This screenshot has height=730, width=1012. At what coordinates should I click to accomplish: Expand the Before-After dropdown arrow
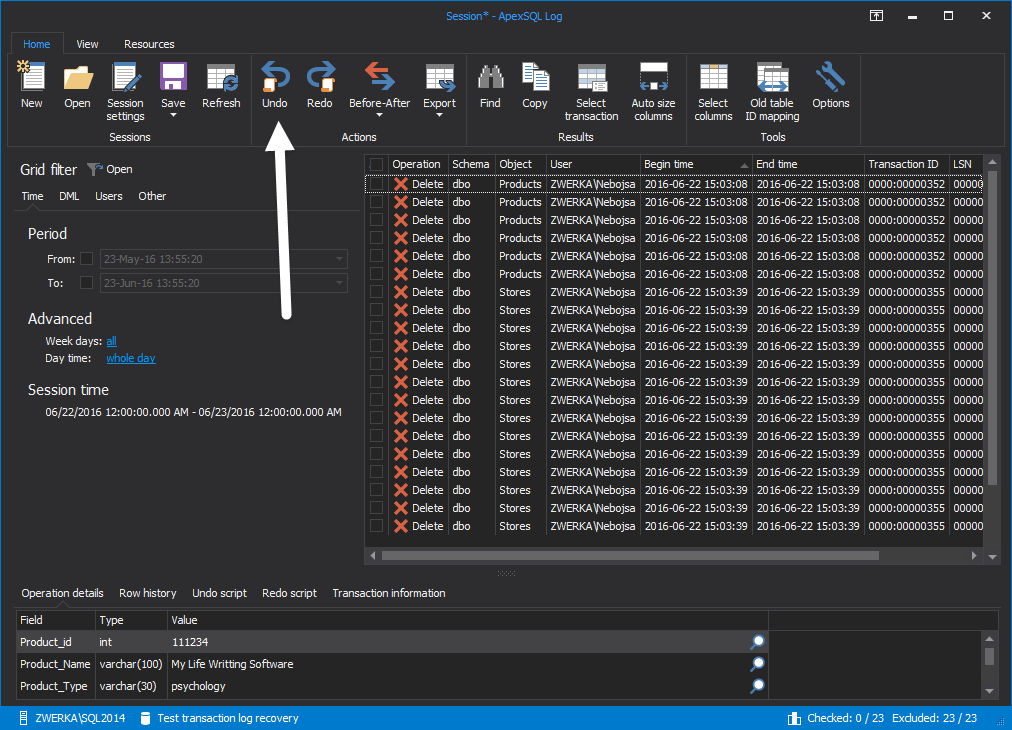380,116
